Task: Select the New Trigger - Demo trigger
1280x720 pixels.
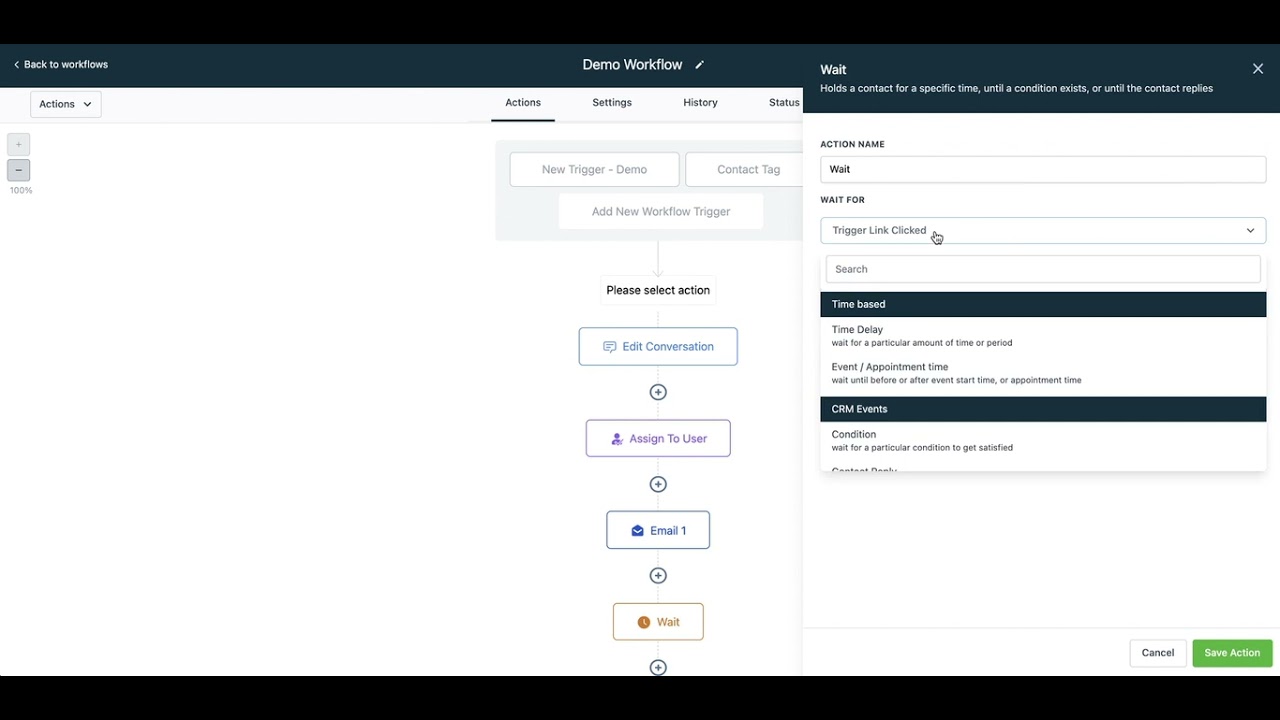Action: 594,169
